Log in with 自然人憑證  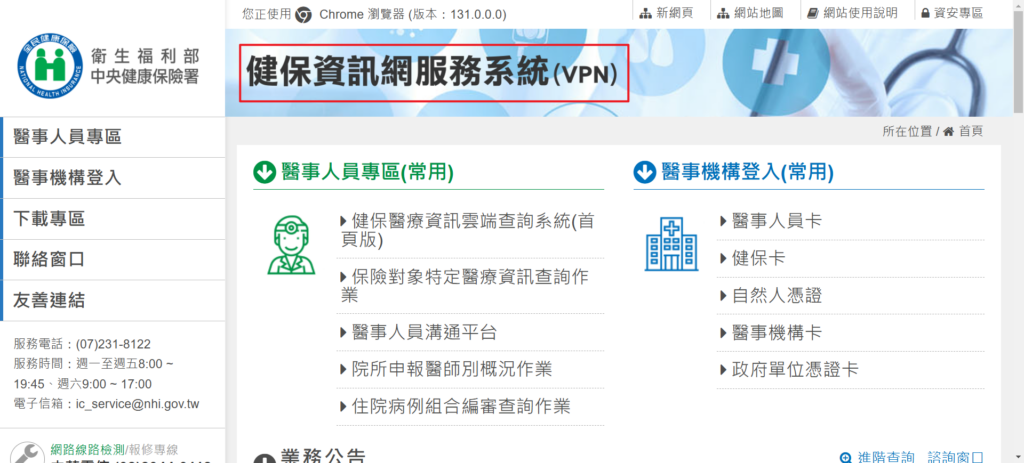[x=771, y=296]
